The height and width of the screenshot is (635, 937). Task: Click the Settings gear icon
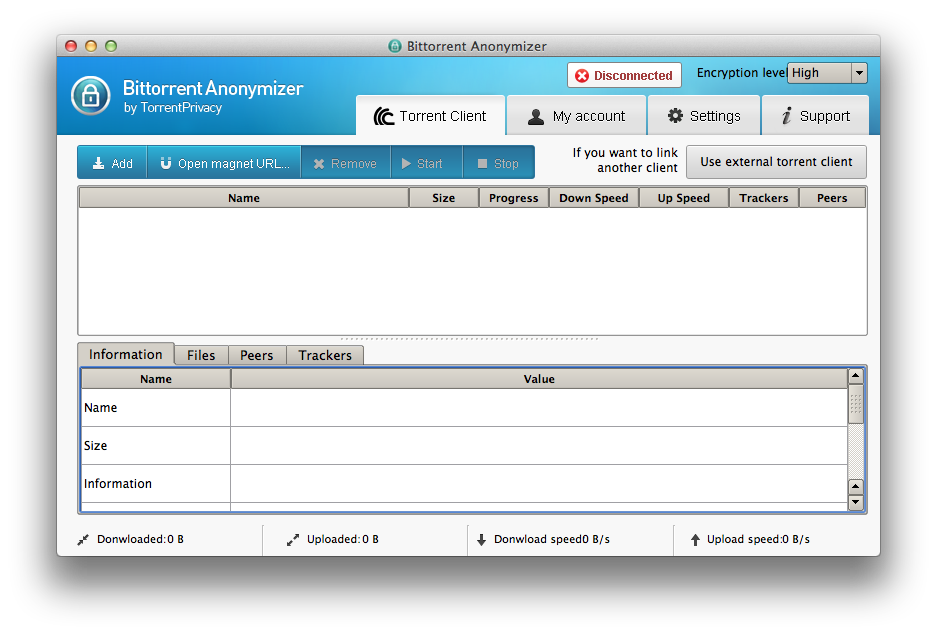(675, 116)
